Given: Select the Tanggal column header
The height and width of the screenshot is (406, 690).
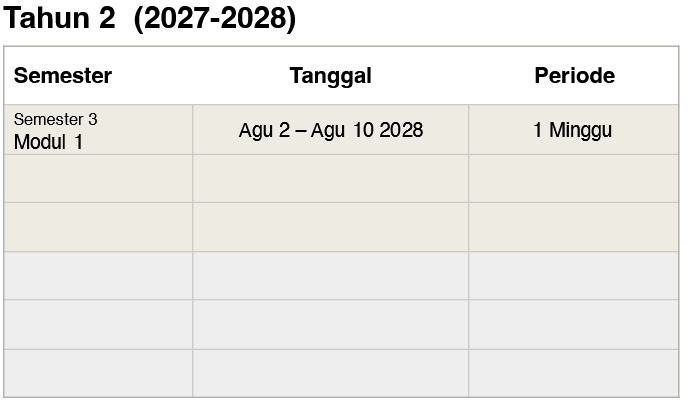Looking at the screenshot, I should tap(330, 76).
